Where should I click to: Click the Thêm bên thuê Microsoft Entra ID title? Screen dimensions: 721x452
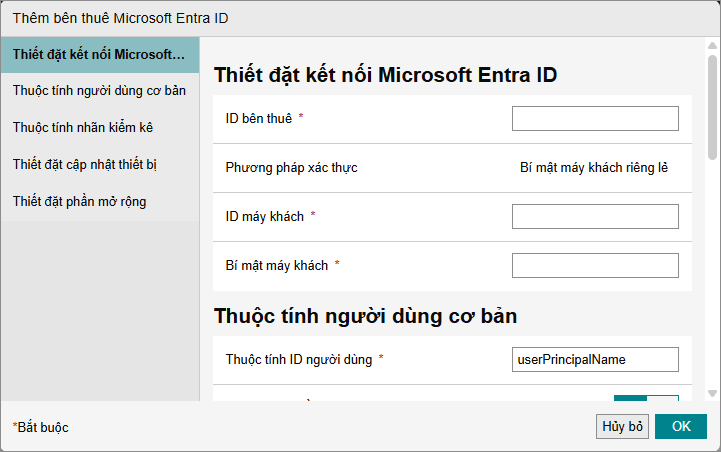[120, 18]
